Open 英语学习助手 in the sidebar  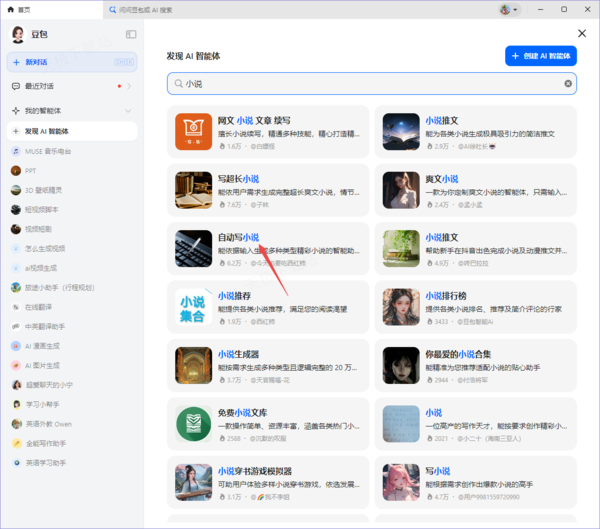[45, 462]
